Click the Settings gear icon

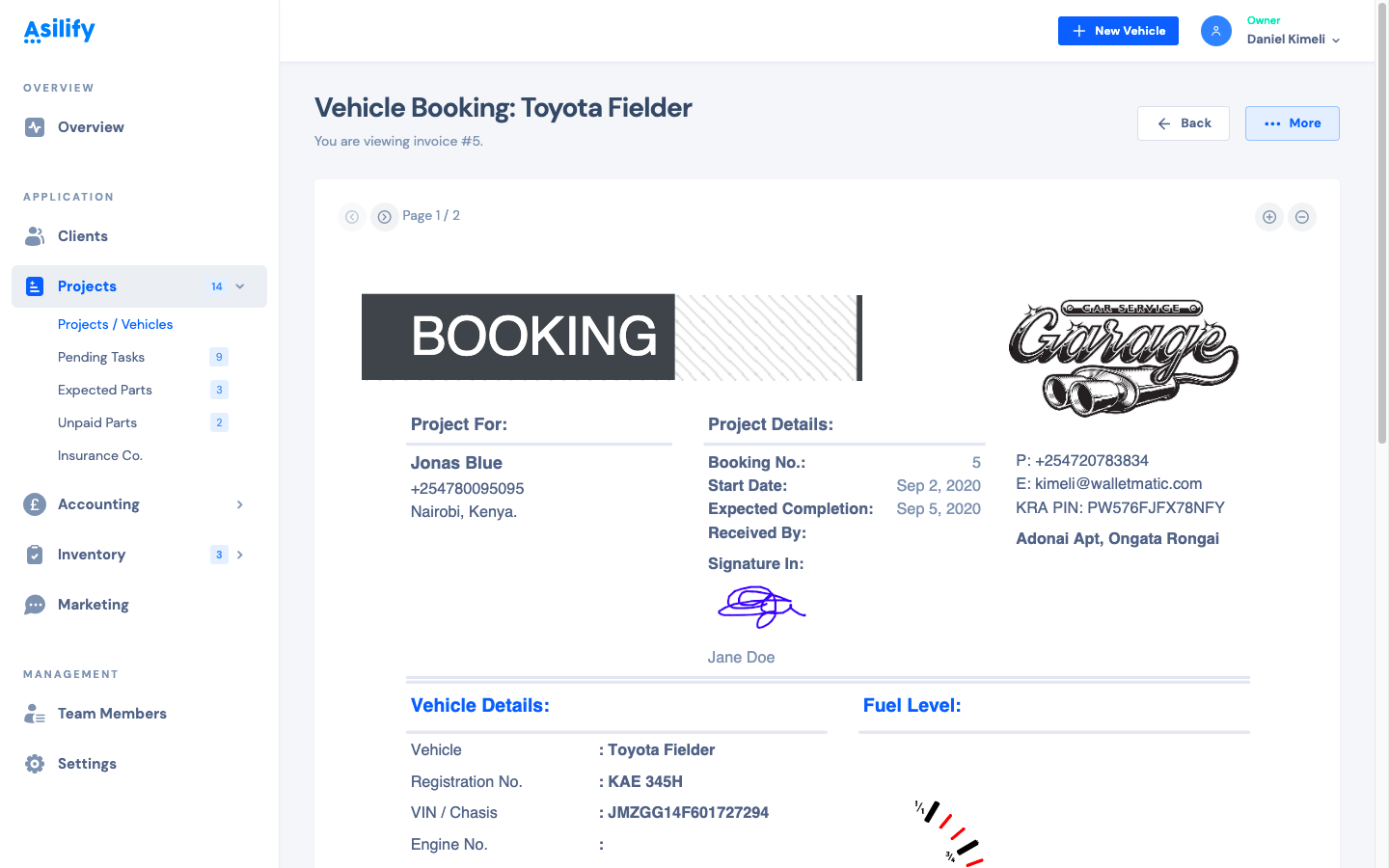tap(35, 764)
